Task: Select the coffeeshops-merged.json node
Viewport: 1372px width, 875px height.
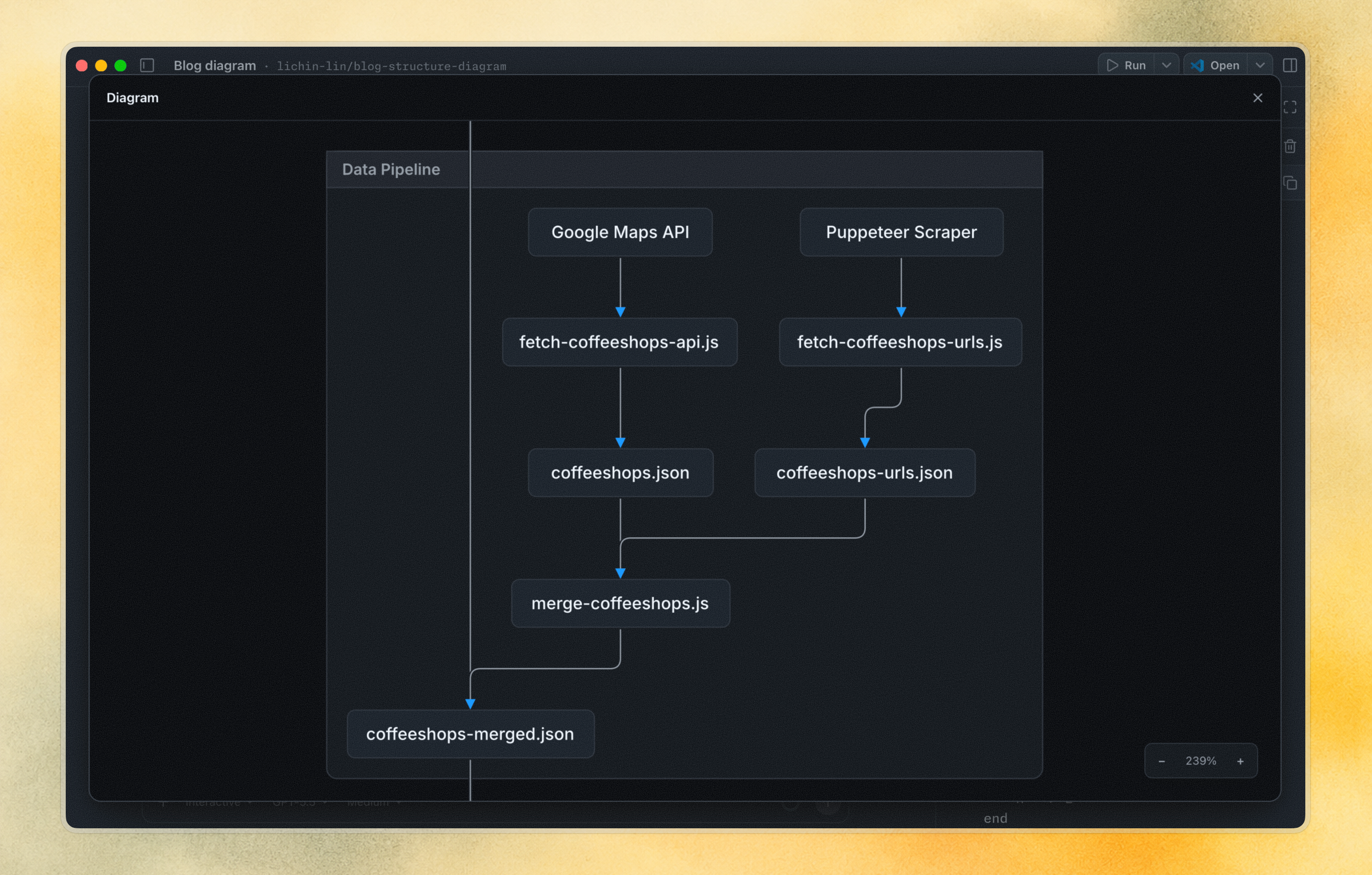Action: pos(471,733)
